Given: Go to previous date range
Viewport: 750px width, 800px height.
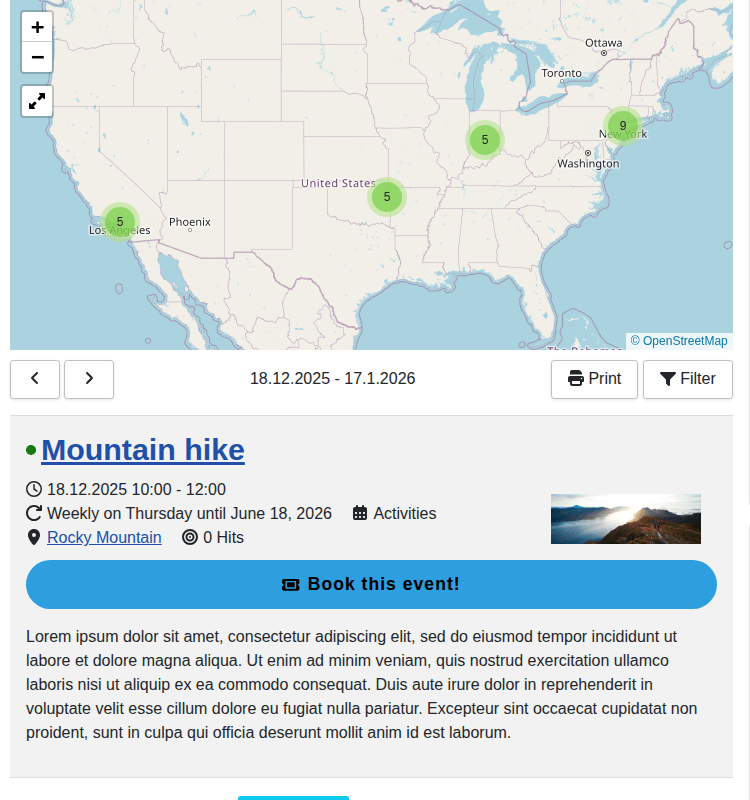Looking at the screenshot, I should point(35,379).
